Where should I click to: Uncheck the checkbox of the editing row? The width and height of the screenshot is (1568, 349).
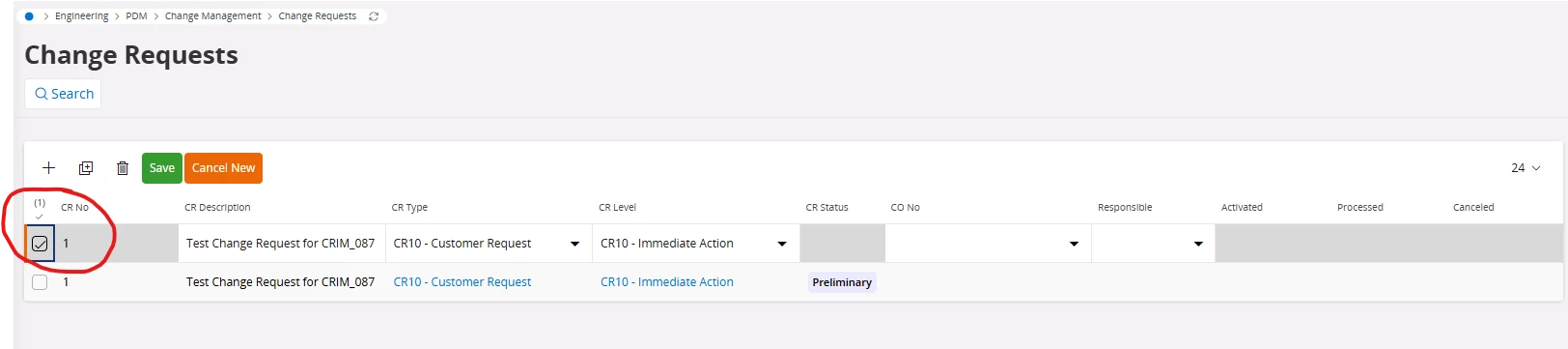40,244
